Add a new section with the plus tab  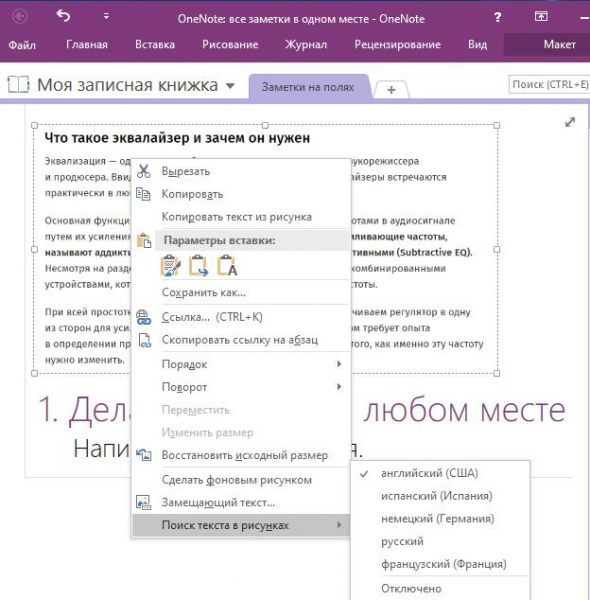pos(391,90)
